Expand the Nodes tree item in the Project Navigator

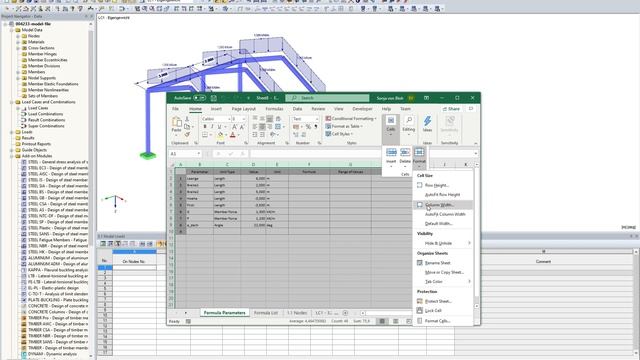click(x=18, y=36)
